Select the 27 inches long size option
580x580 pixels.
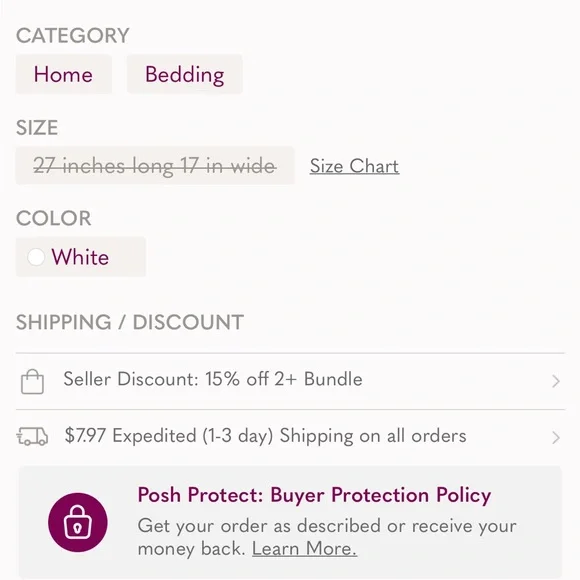155,165
